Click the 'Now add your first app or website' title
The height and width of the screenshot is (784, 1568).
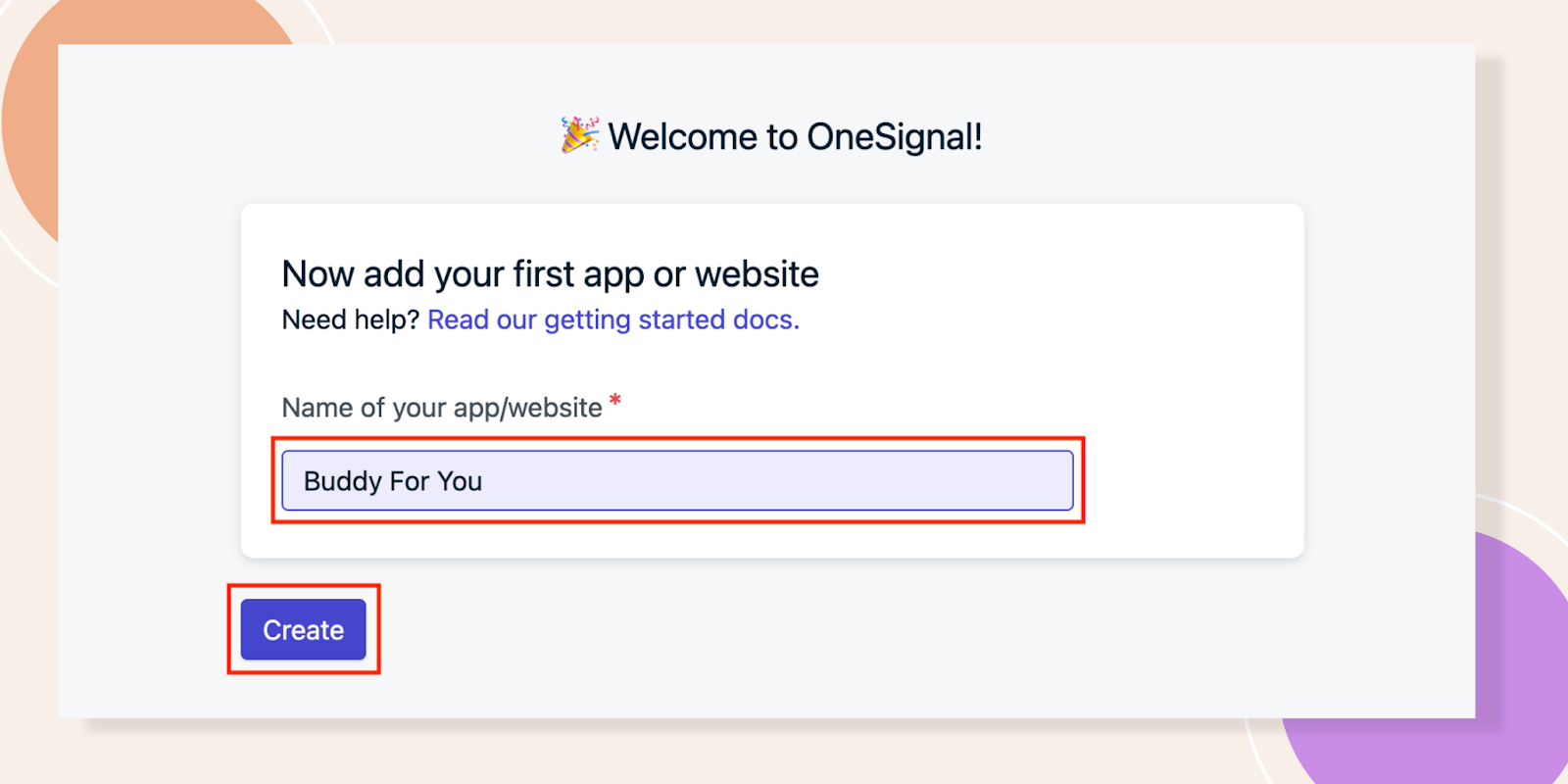coord(549,273)
